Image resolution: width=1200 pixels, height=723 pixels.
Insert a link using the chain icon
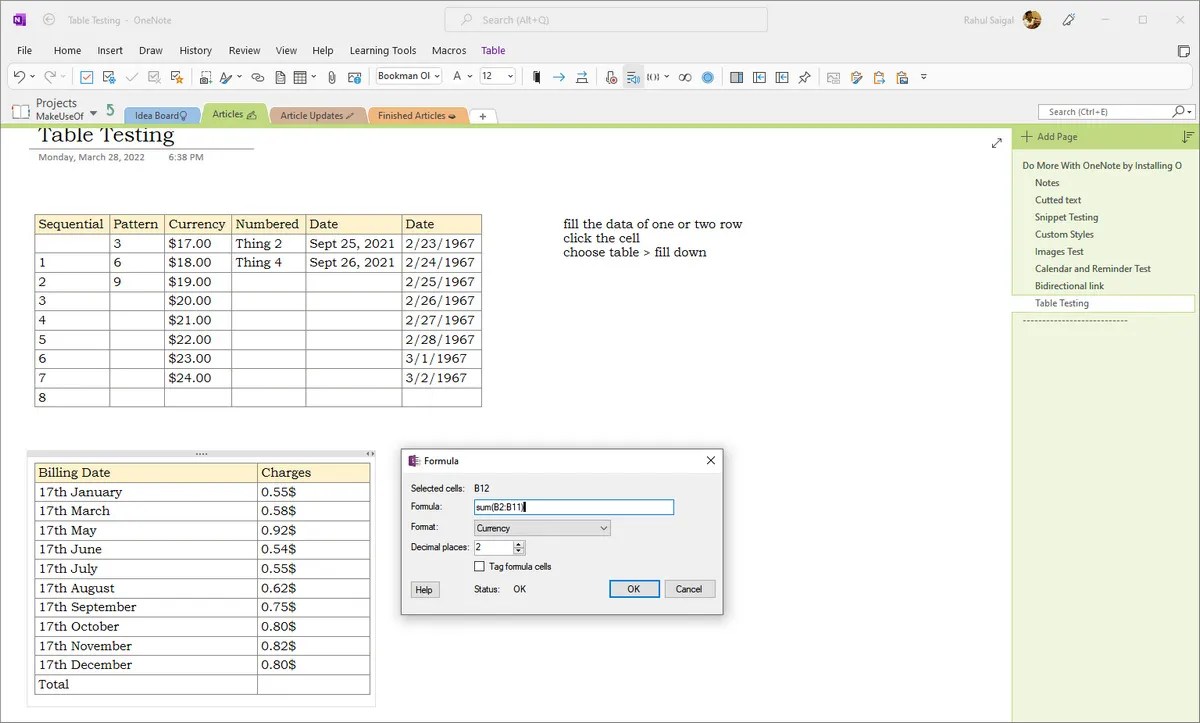[x=258, y=77]
